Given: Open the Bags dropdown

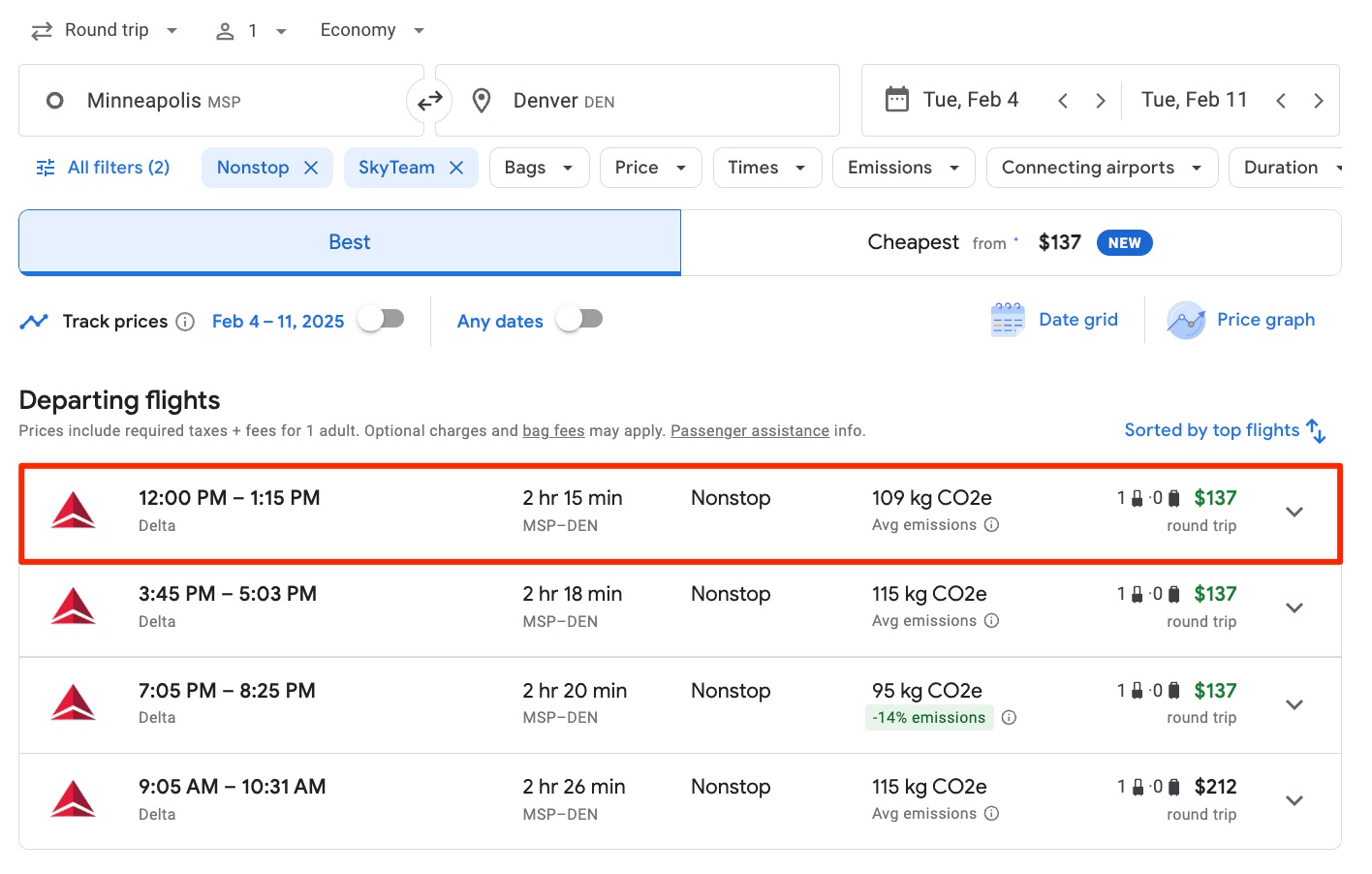Looking at the screenshot, I should (539, 167).
